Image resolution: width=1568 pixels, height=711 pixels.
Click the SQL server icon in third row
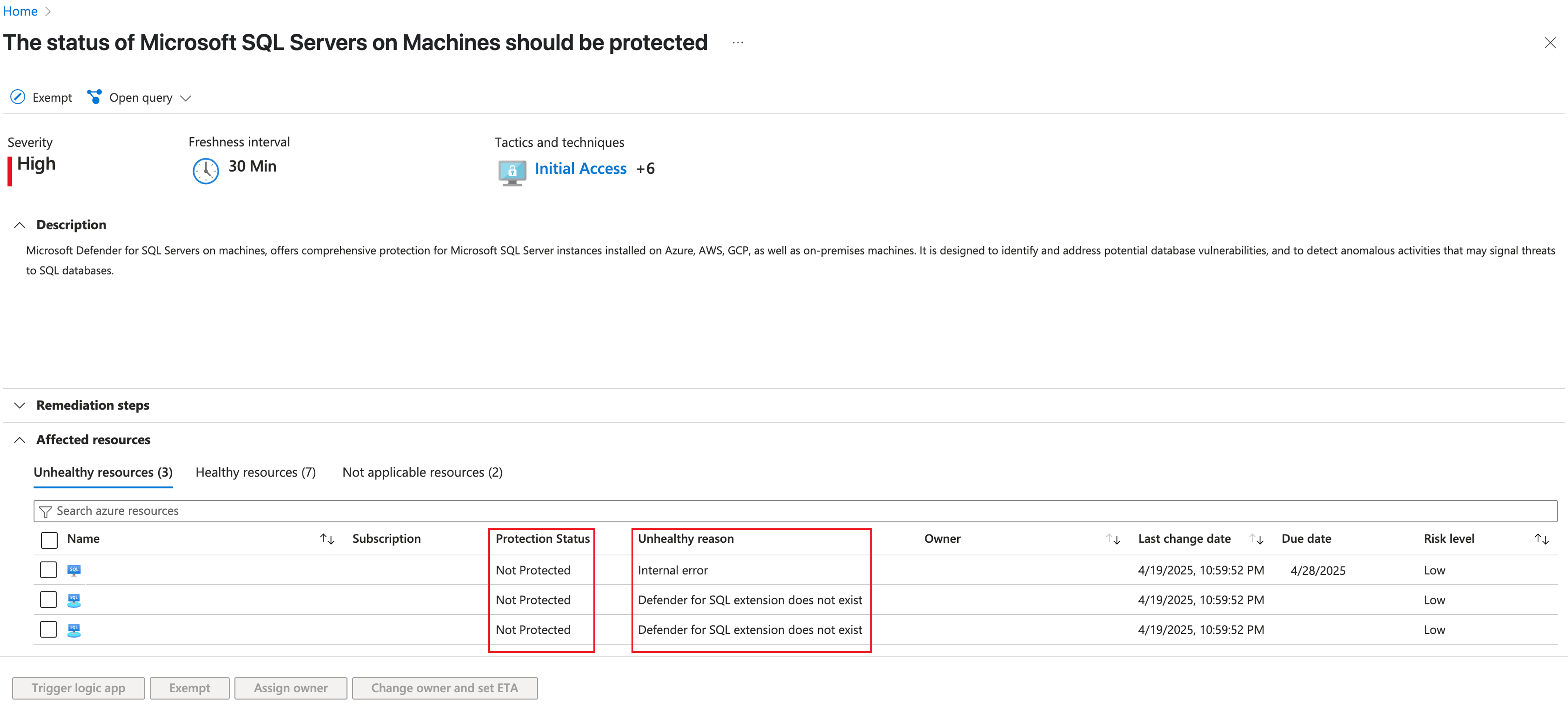click(74, 630)
